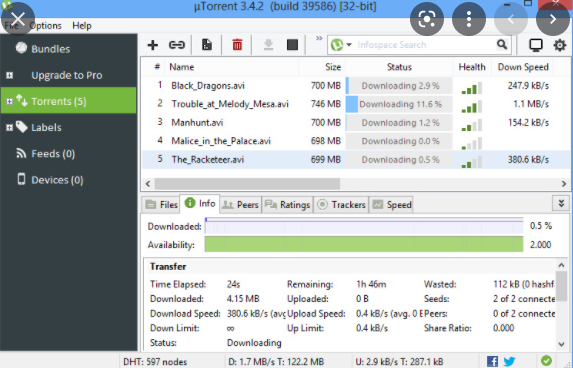Sort by the # column header
The width and height of the screenshot is (573, 368).
pyautogui.click(x=157, y=67)
